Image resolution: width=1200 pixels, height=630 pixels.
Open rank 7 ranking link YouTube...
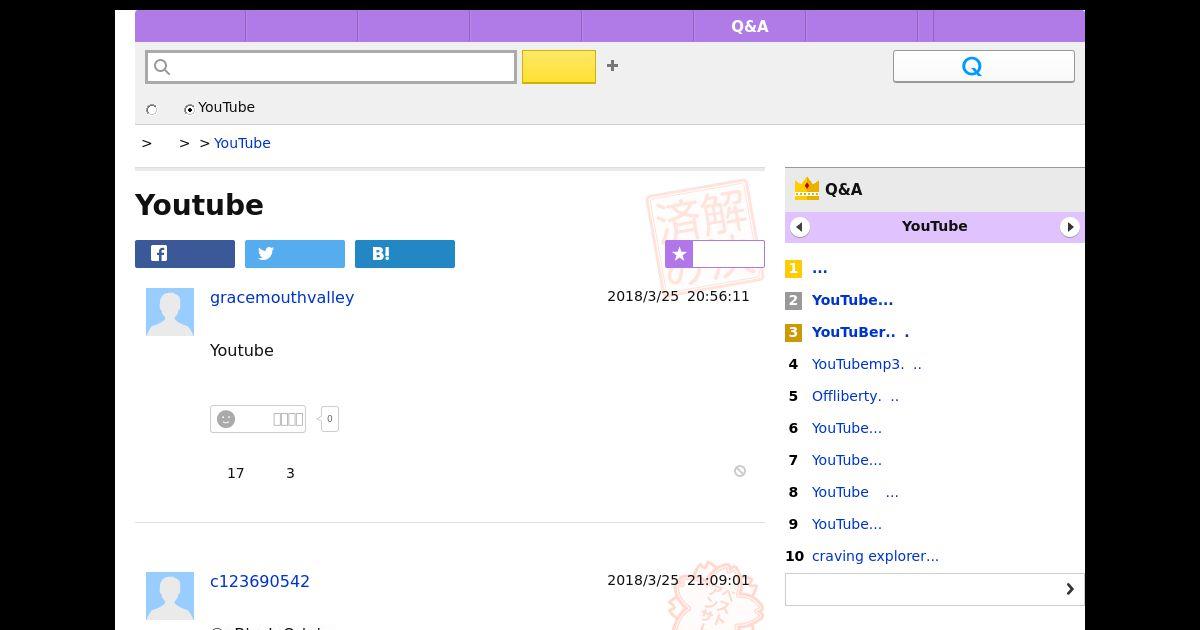click(847, 460)
